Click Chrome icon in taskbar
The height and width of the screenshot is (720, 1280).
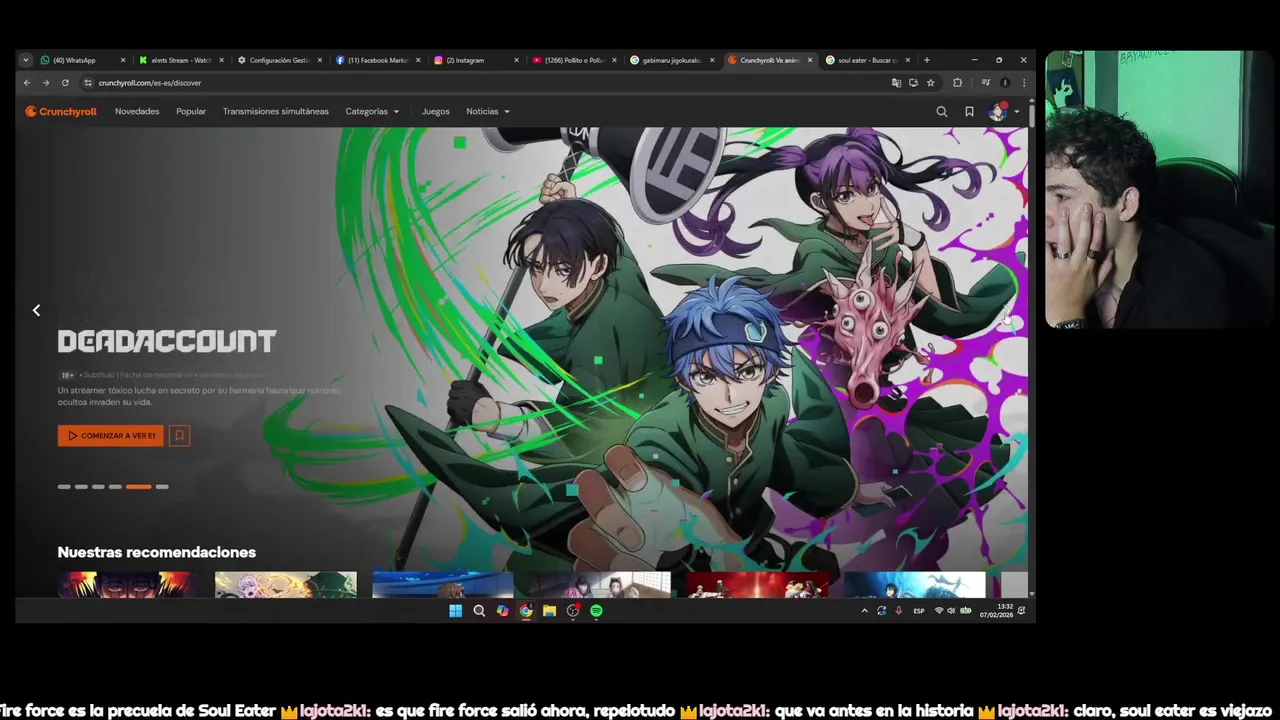pyautogui.click(x=526, y=611)
